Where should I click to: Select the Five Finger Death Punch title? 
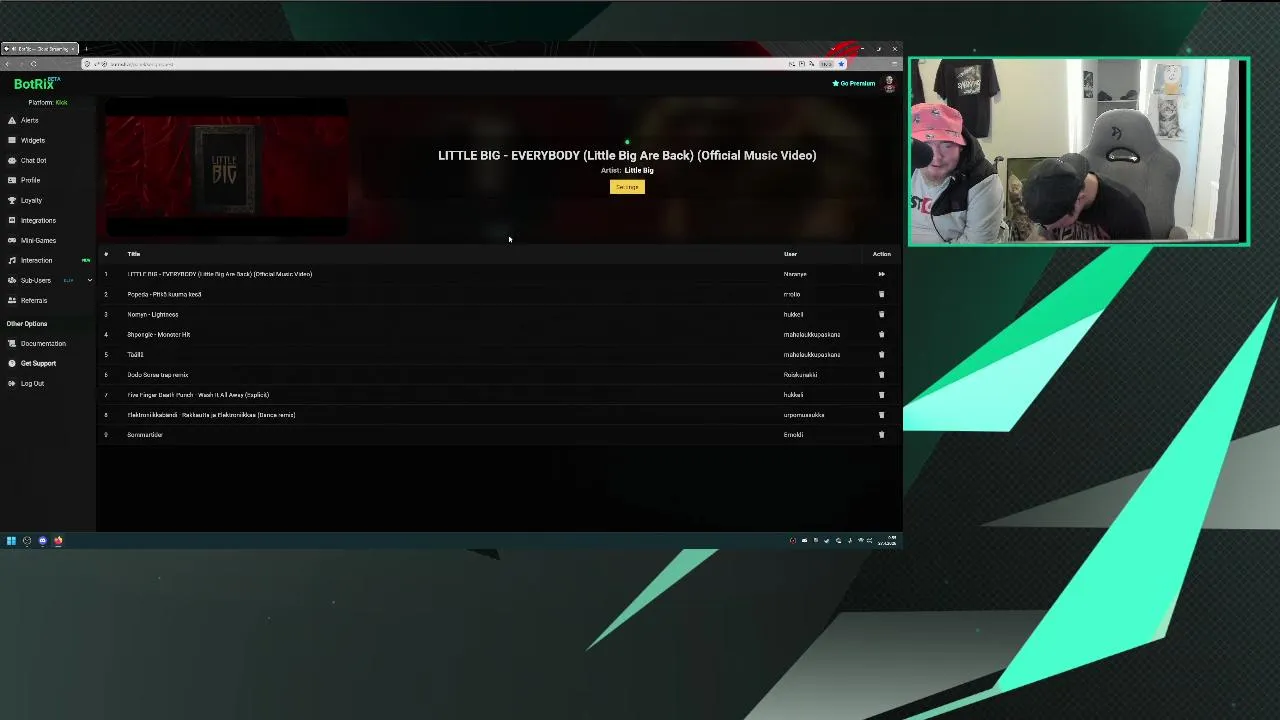point(198,395)
